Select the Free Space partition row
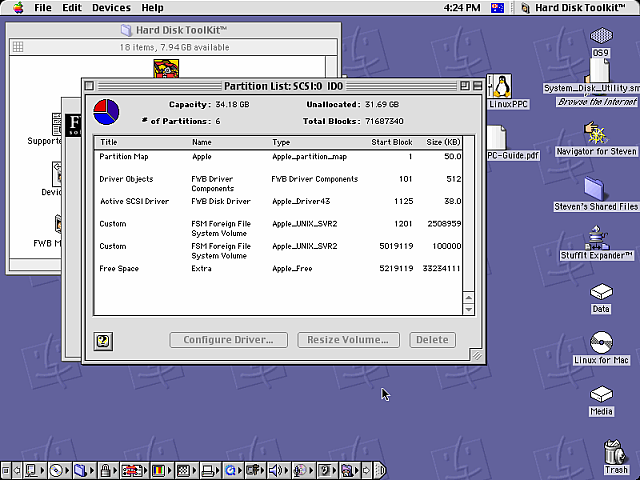This screenshot has height=480, width=640. [x=278, y=269]
